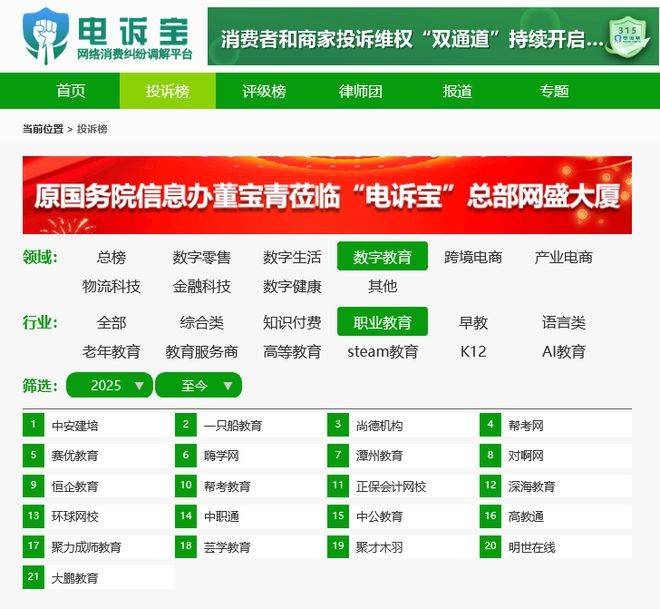Select 数字健康 domain filter
This screenshot has width=660, height=609.
292,286
